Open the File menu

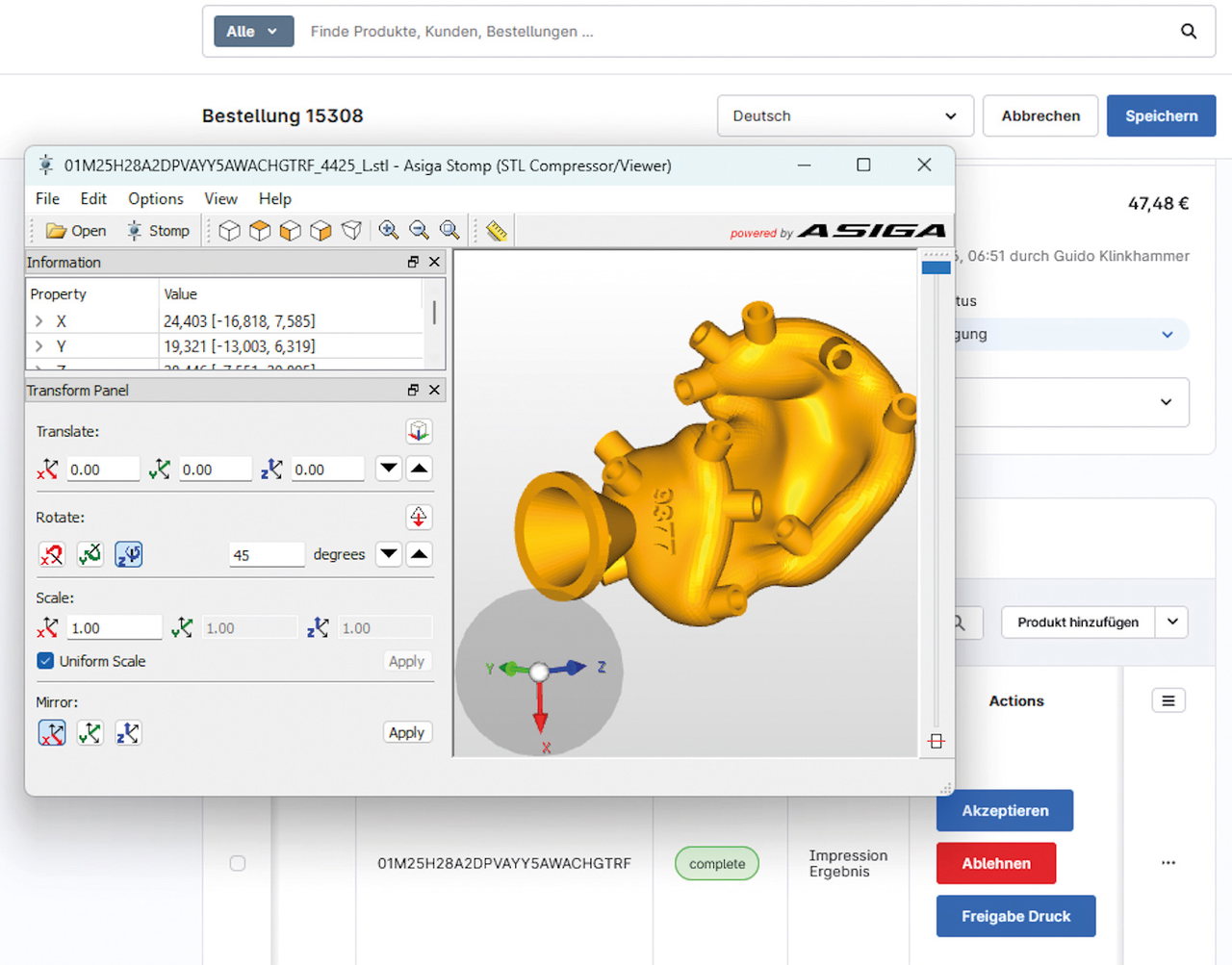point(47,198)
